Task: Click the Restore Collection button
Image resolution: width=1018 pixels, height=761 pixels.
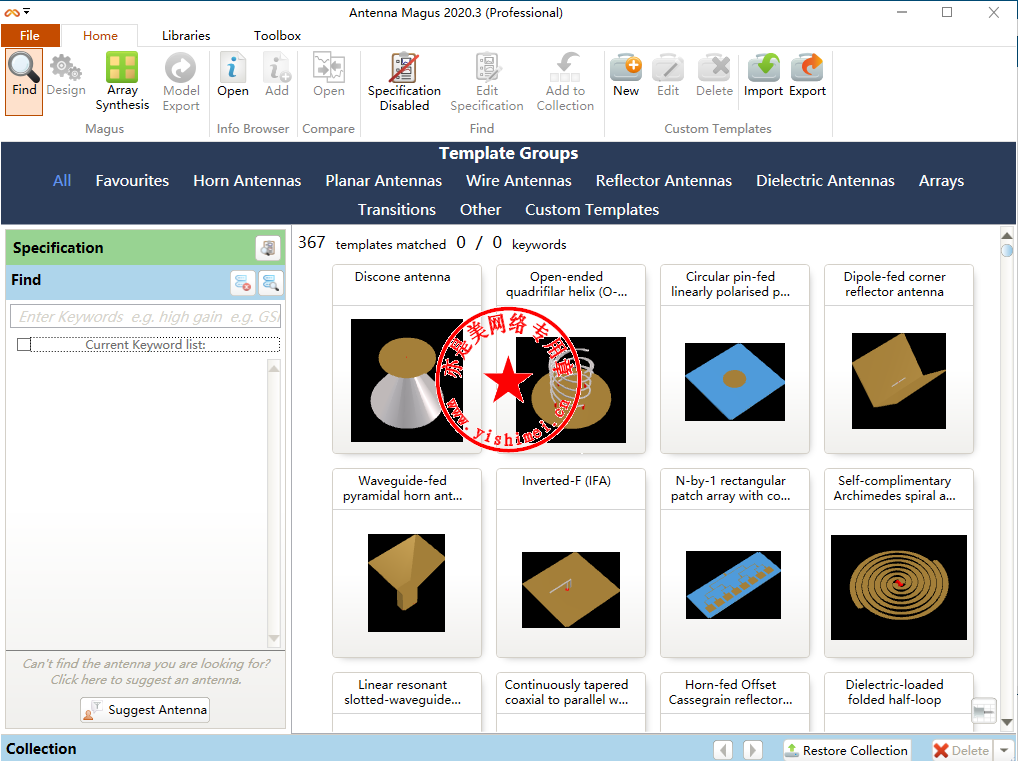Action: click(x=847, y=750)
